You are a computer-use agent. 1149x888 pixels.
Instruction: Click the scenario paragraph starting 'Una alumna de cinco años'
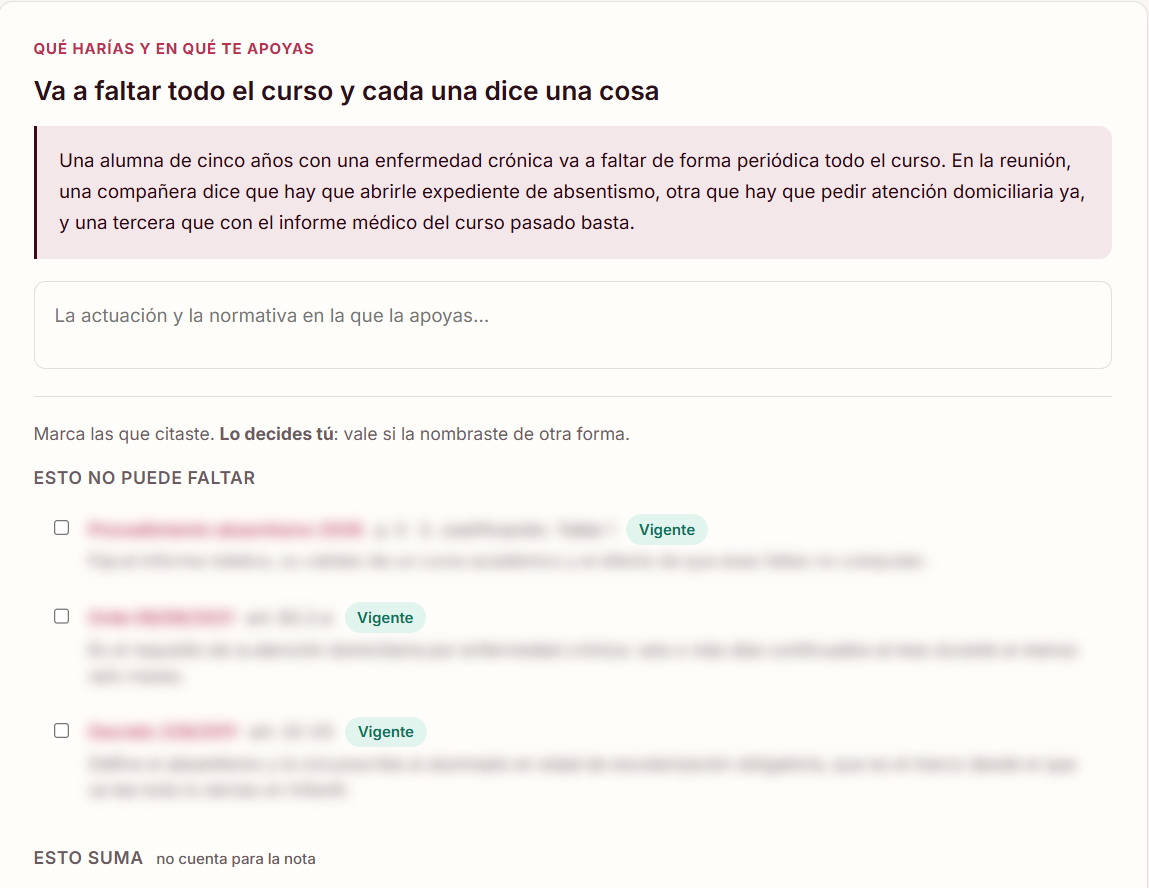[x=572, y=192]
